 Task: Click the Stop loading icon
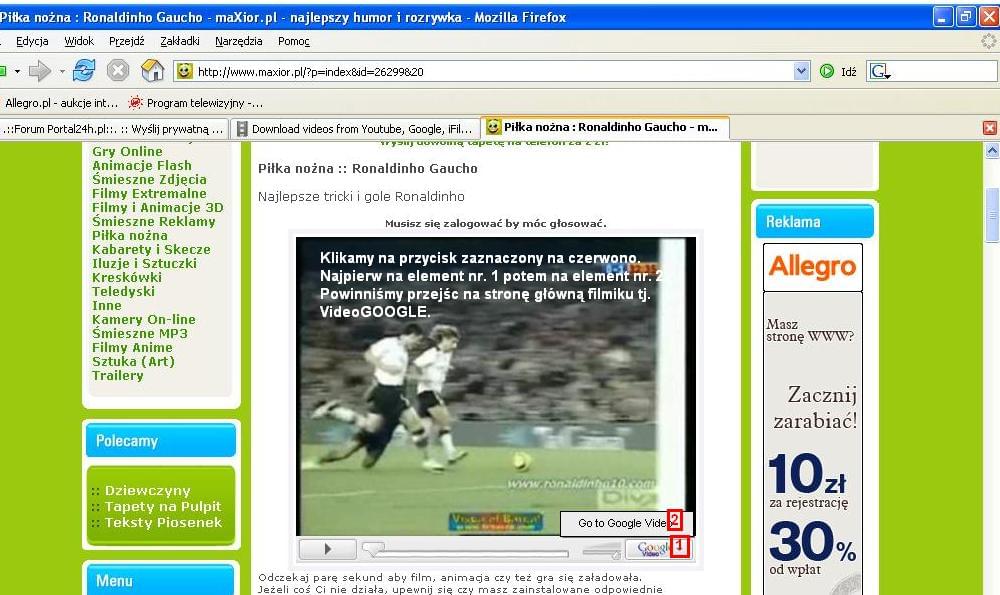click(118, 71)
